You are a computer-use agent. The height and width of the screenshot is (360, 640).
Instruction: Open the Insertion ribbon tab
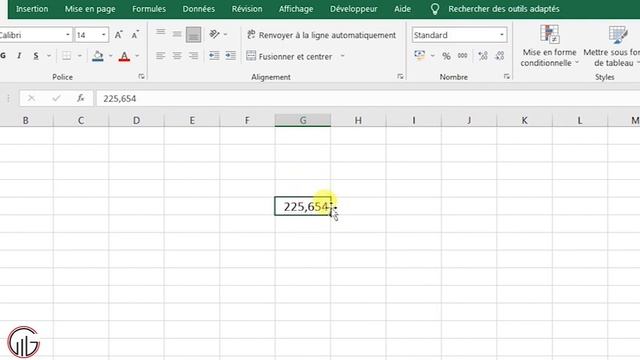point(32,9)
